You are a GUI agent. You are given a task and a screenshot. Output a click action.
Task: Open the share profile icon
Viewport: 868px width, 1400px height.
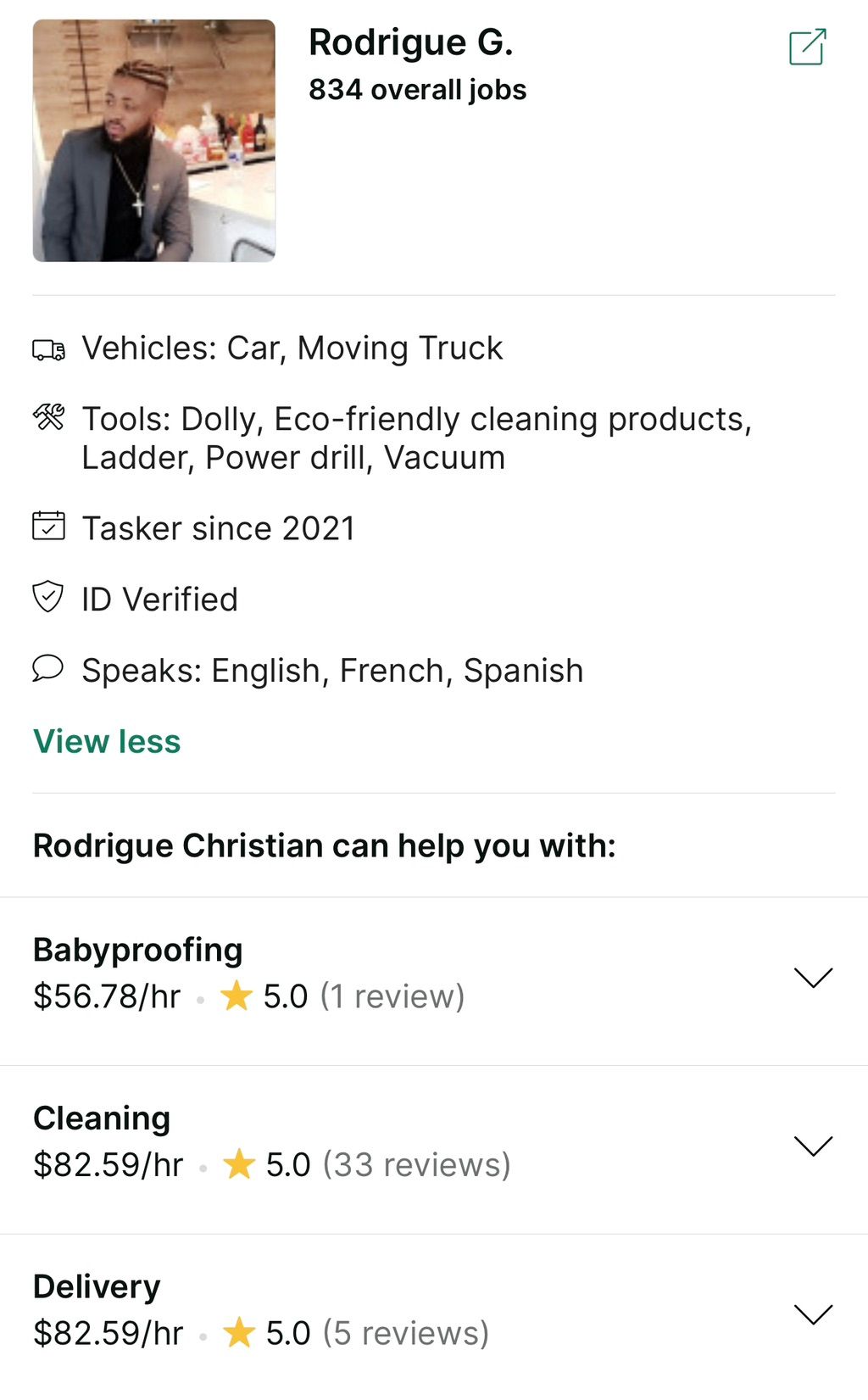[x=807, y=47]
